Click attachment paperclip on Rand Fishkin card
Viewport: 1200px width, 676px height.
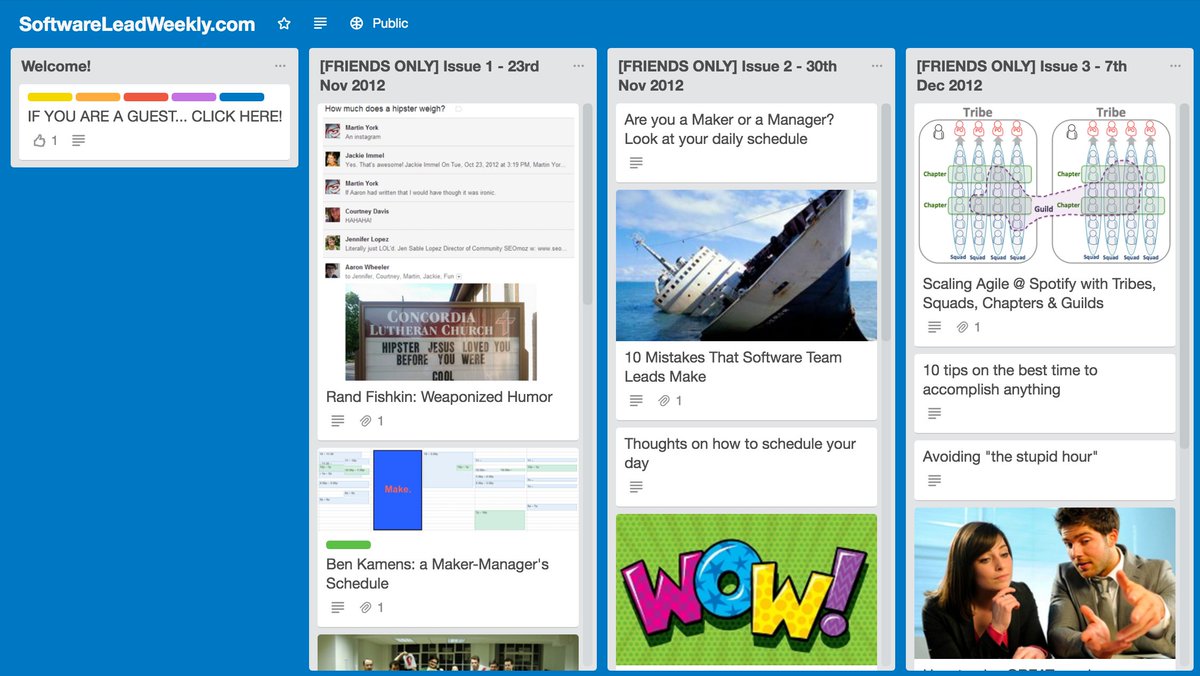pyautogui.click(x=366, y=421)
